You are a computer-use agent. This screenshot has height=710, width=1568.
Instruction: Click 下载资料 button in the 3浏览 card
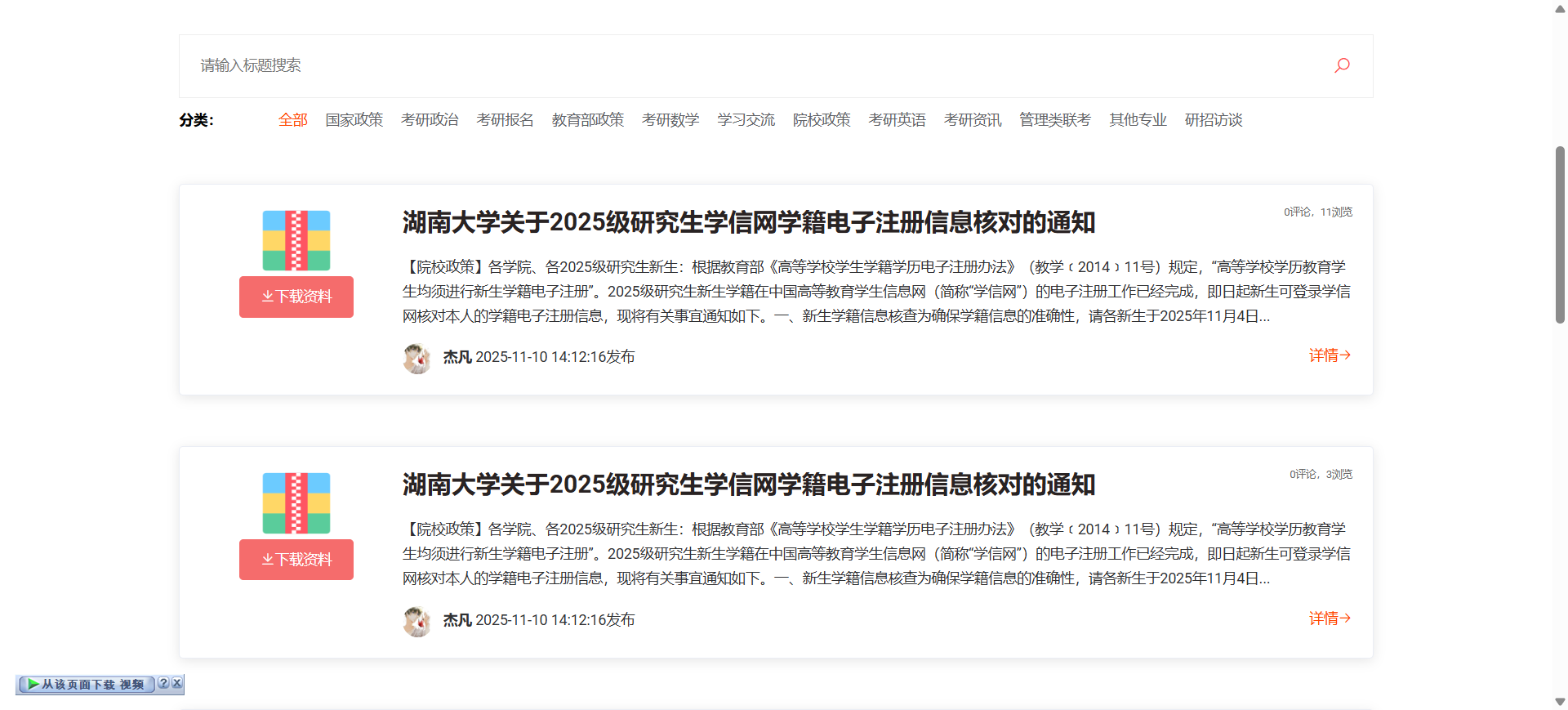pos(296,560)
